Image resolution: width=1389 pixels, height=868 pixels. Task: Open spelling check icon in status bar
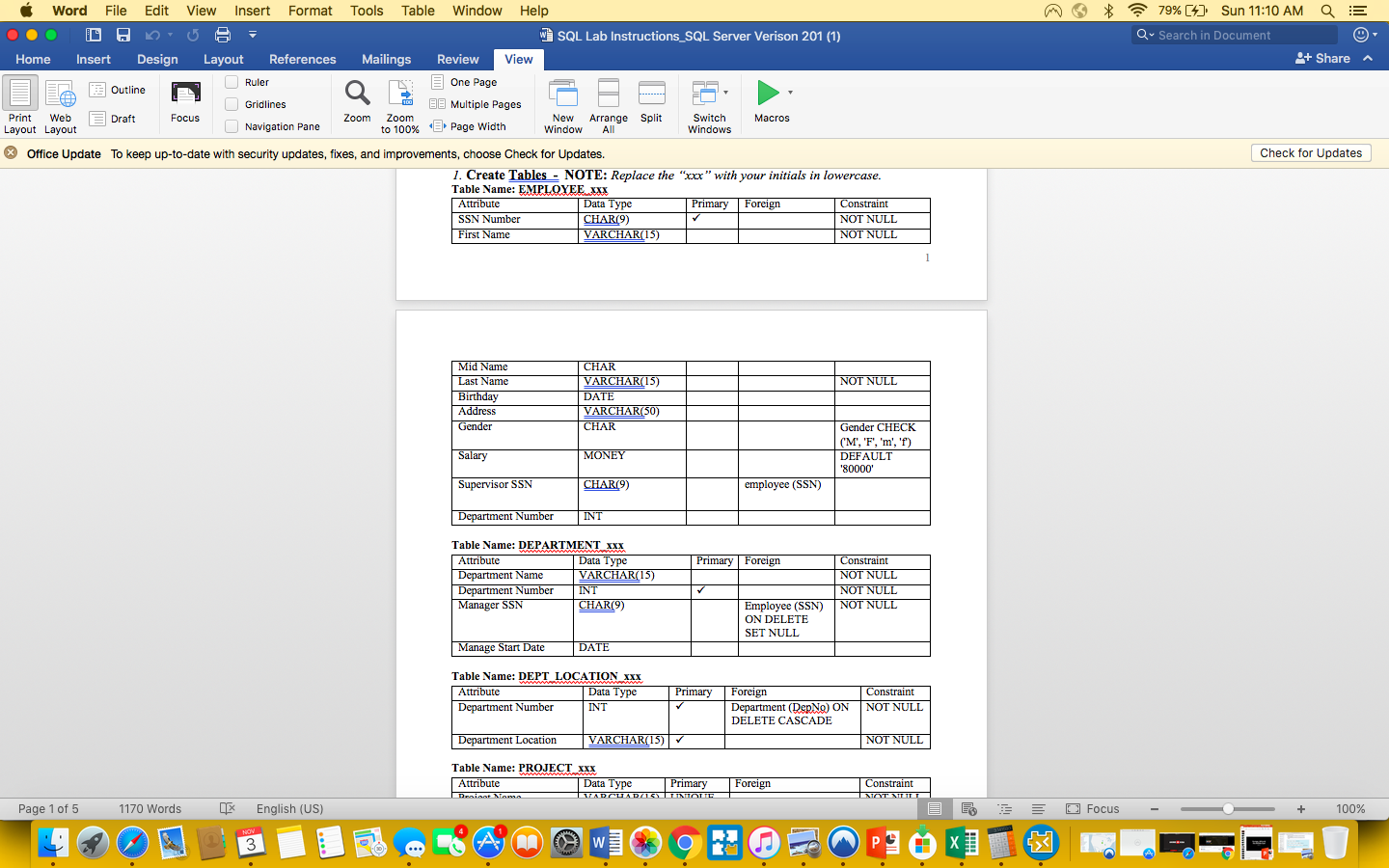pos(228,809)
